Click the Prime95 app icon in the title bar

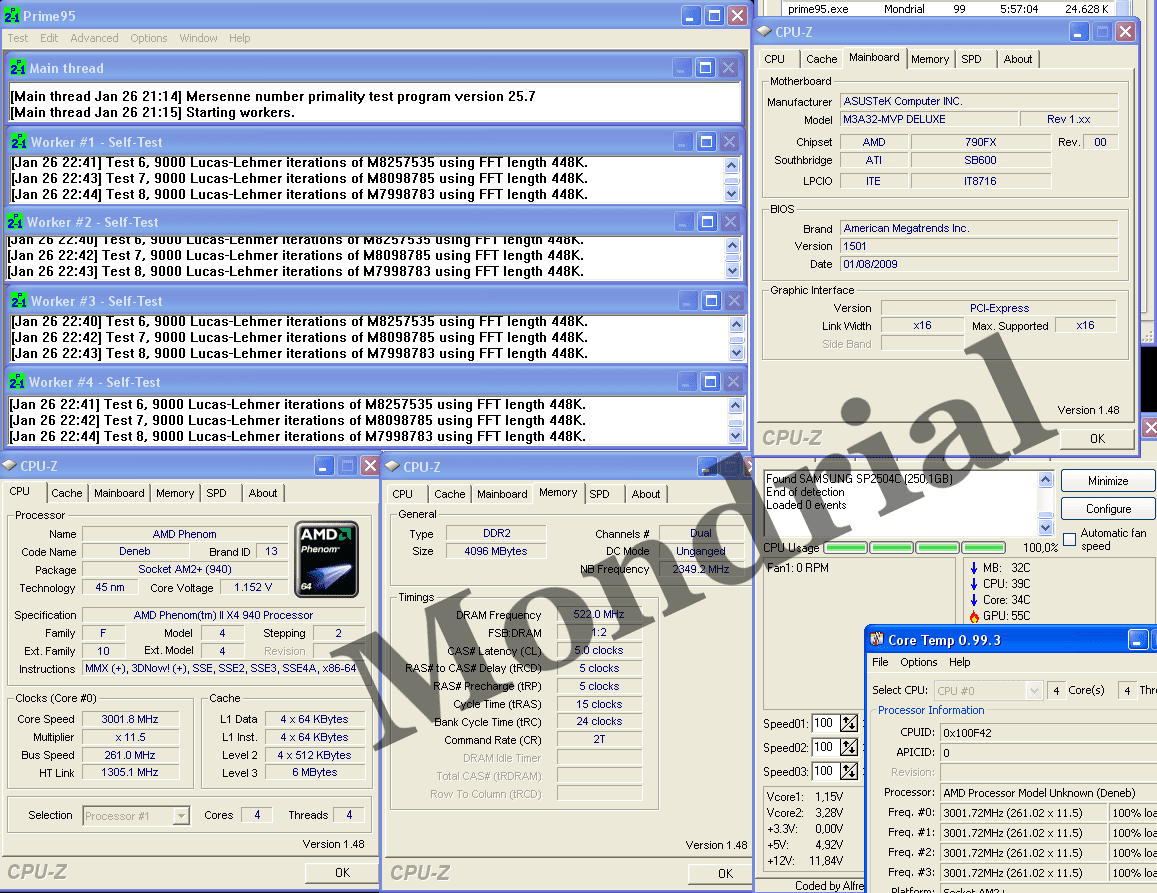pos(13,15)
